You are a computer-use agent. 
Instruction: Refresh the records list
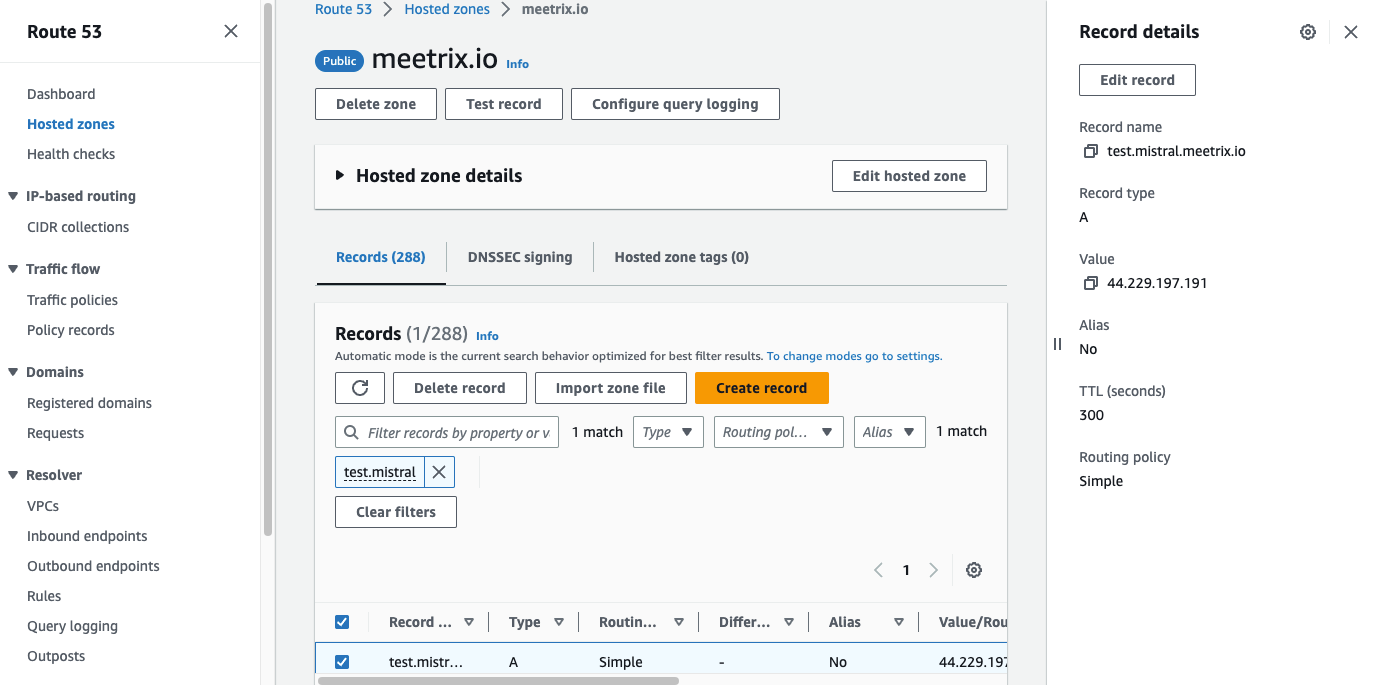click(360, 388)
